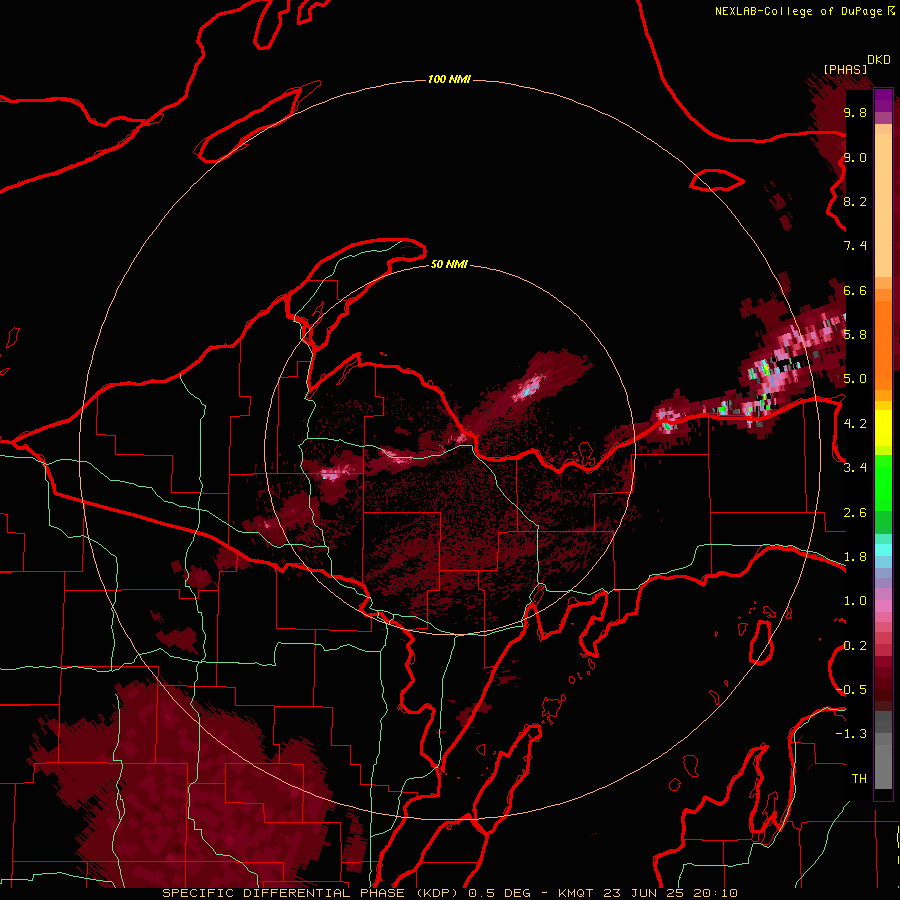Click the 3.4 scale value
This screenshot has height=900, width=900.
click(x=855, y=468)
